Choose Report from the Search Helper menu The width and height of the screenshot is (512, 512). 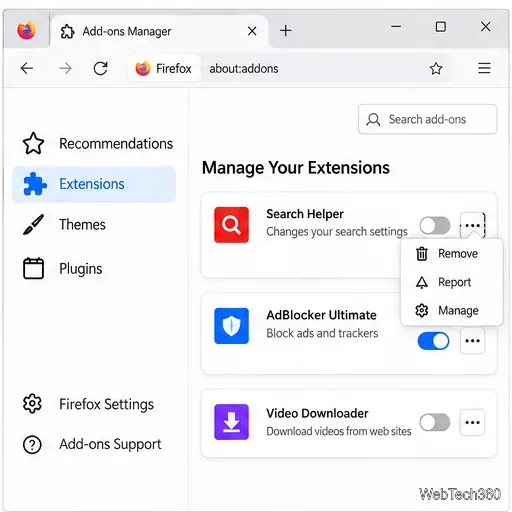(x=452, y=282)
